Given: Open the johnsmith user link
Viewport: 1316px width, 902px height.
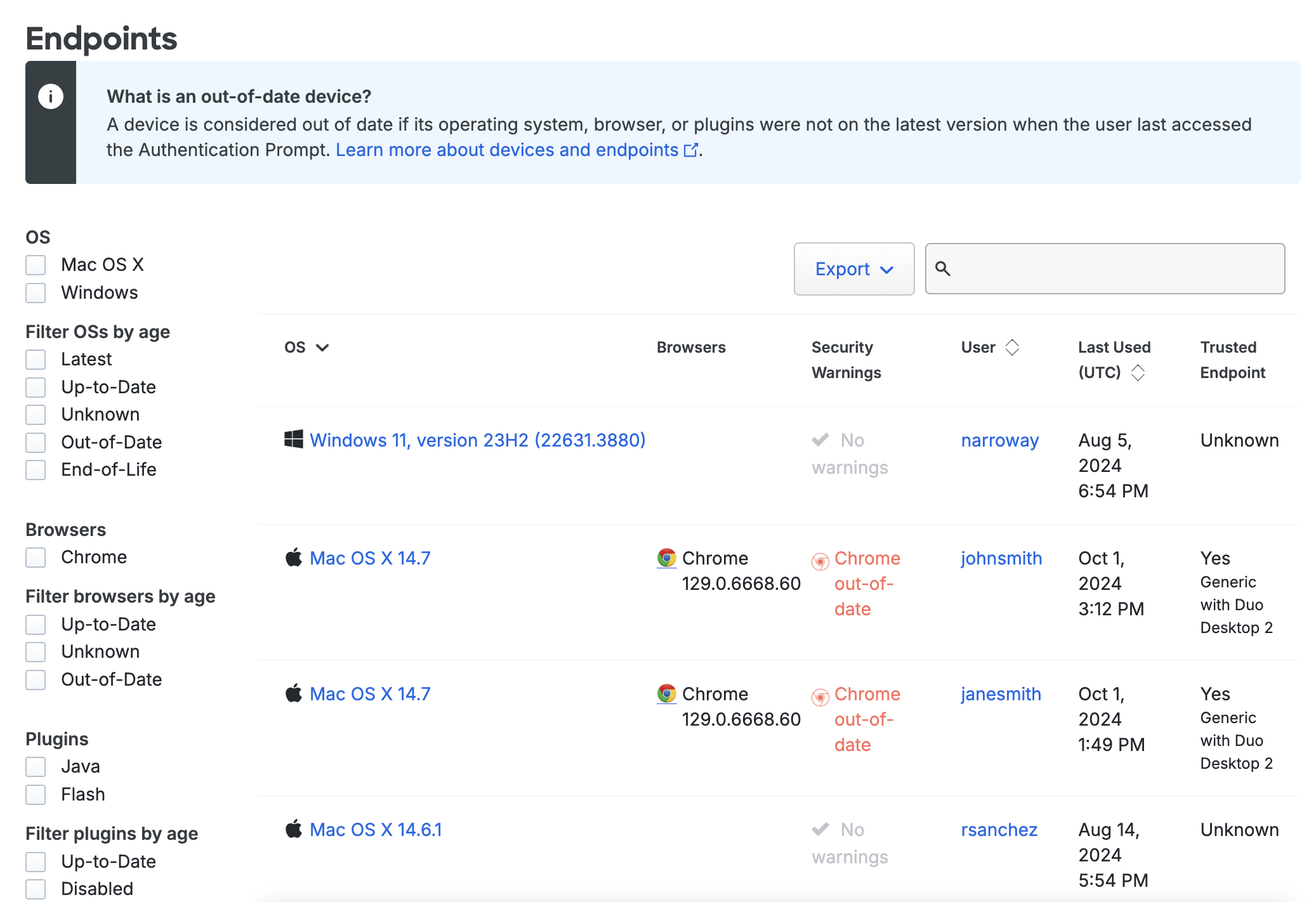Looking at the screenshot, I should [x=1001, y=558].
